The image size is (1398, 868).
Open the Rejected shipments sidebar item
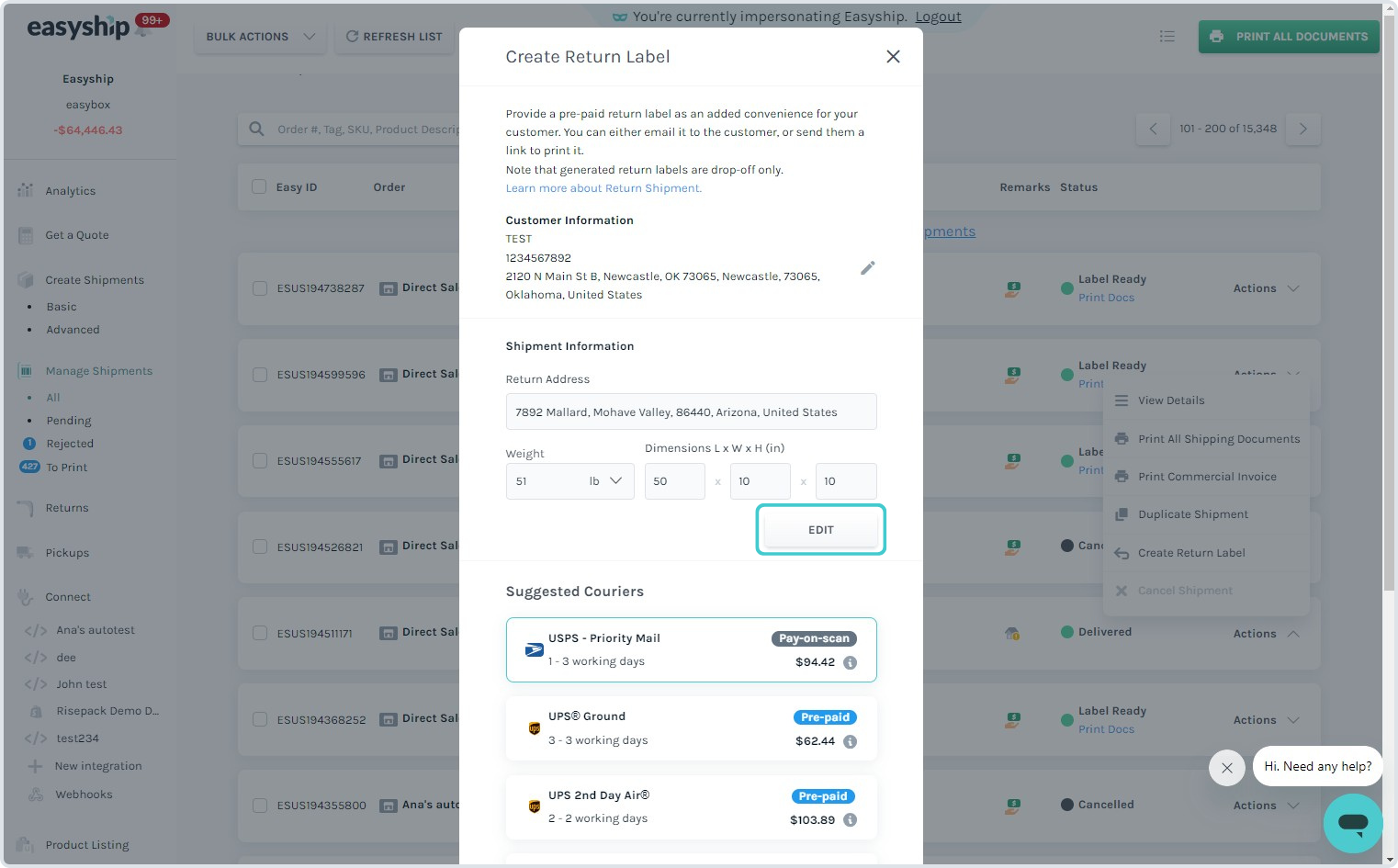(x=70, y=444)
